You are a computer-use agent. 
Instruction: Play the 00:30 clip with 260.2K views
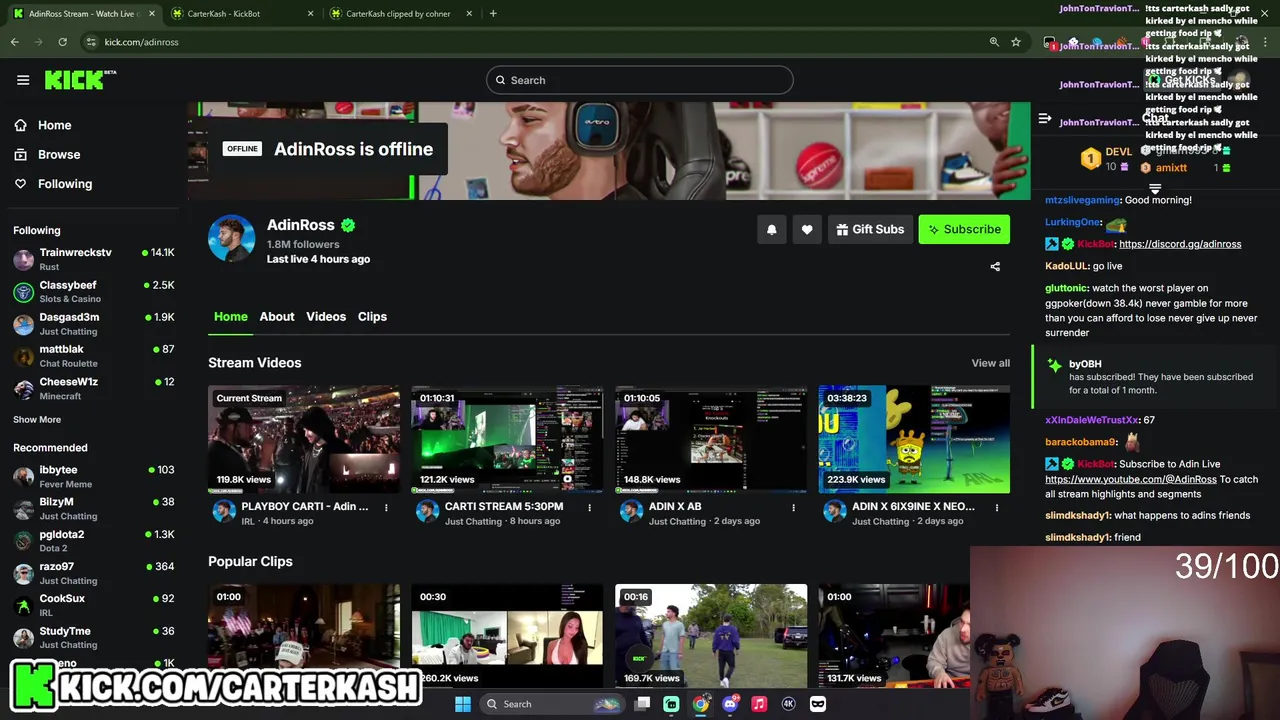pyautogui.click(x=507, y=636)
